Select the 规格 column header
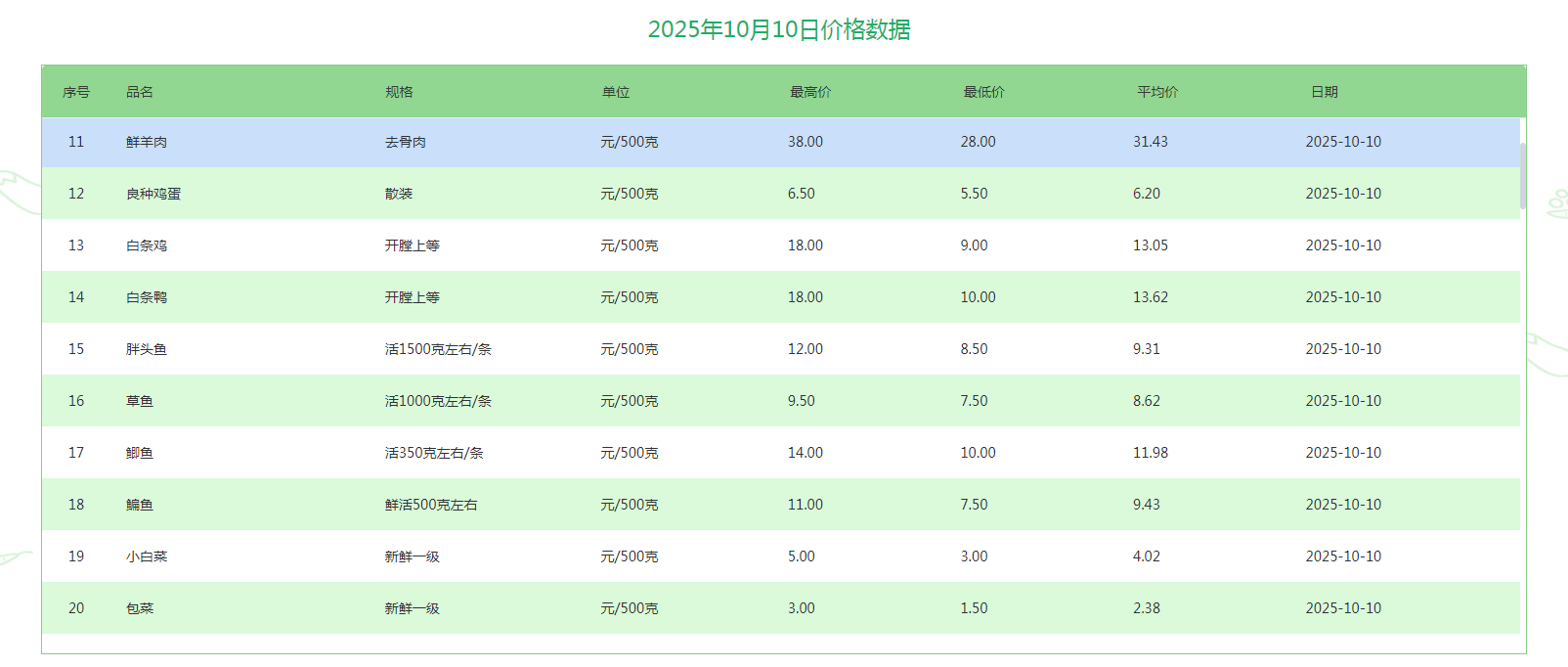The image size is (1568, 667). 399,92
